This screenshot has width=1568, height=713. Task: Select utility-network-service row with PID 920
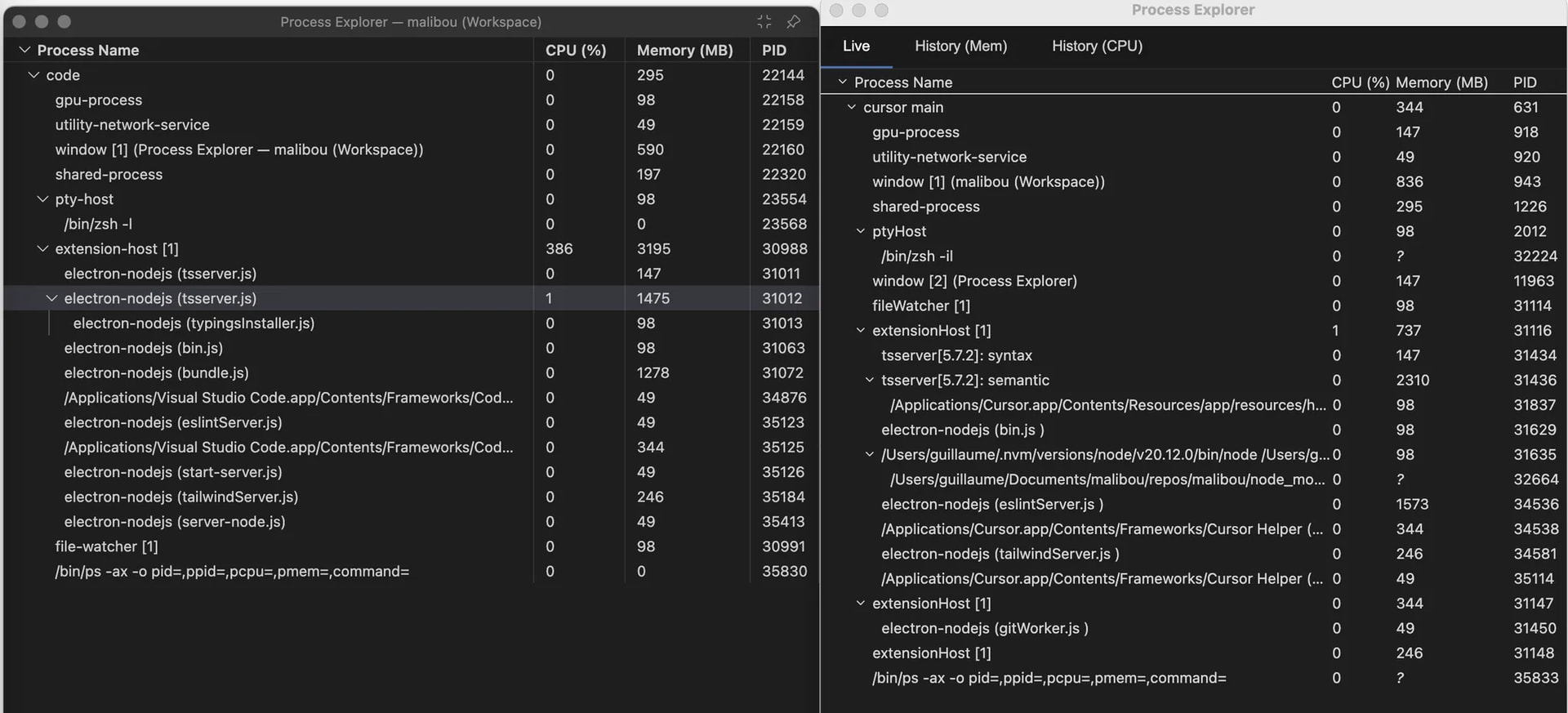[1194, 157]
